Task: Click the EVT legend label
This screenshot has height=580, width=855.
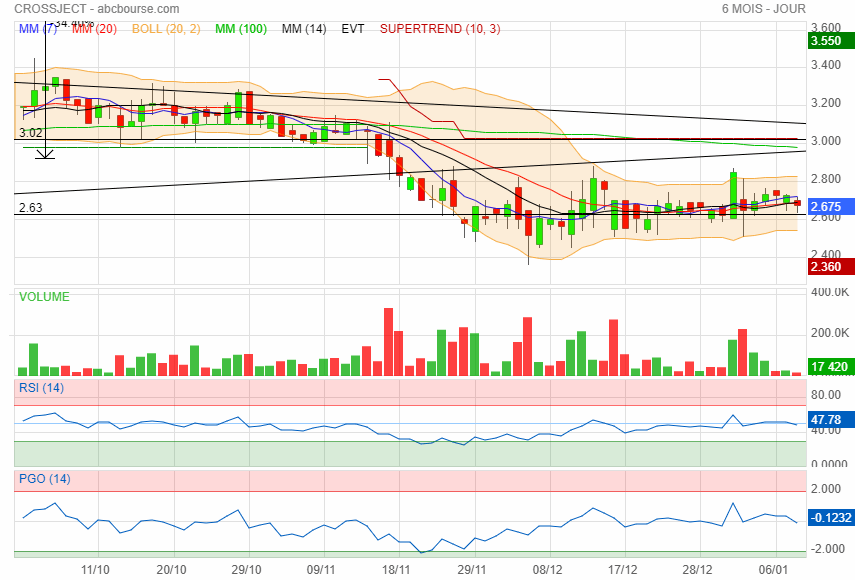Action: [352, 29]
